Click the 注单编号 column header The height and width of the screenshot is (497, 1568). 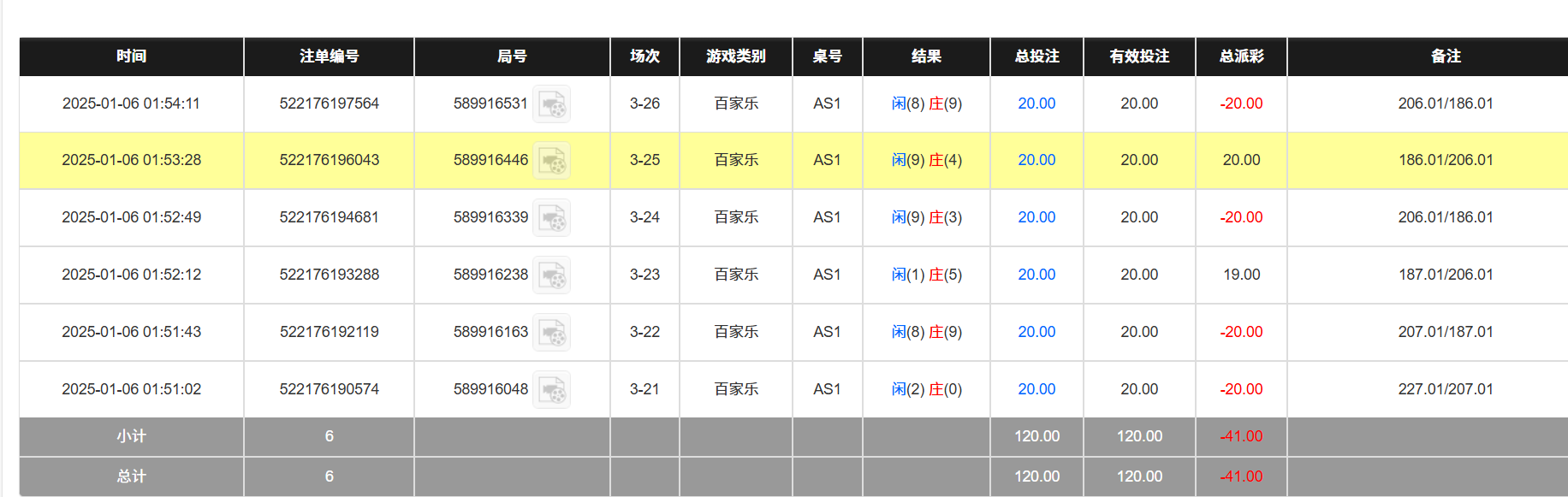(329, 56)
